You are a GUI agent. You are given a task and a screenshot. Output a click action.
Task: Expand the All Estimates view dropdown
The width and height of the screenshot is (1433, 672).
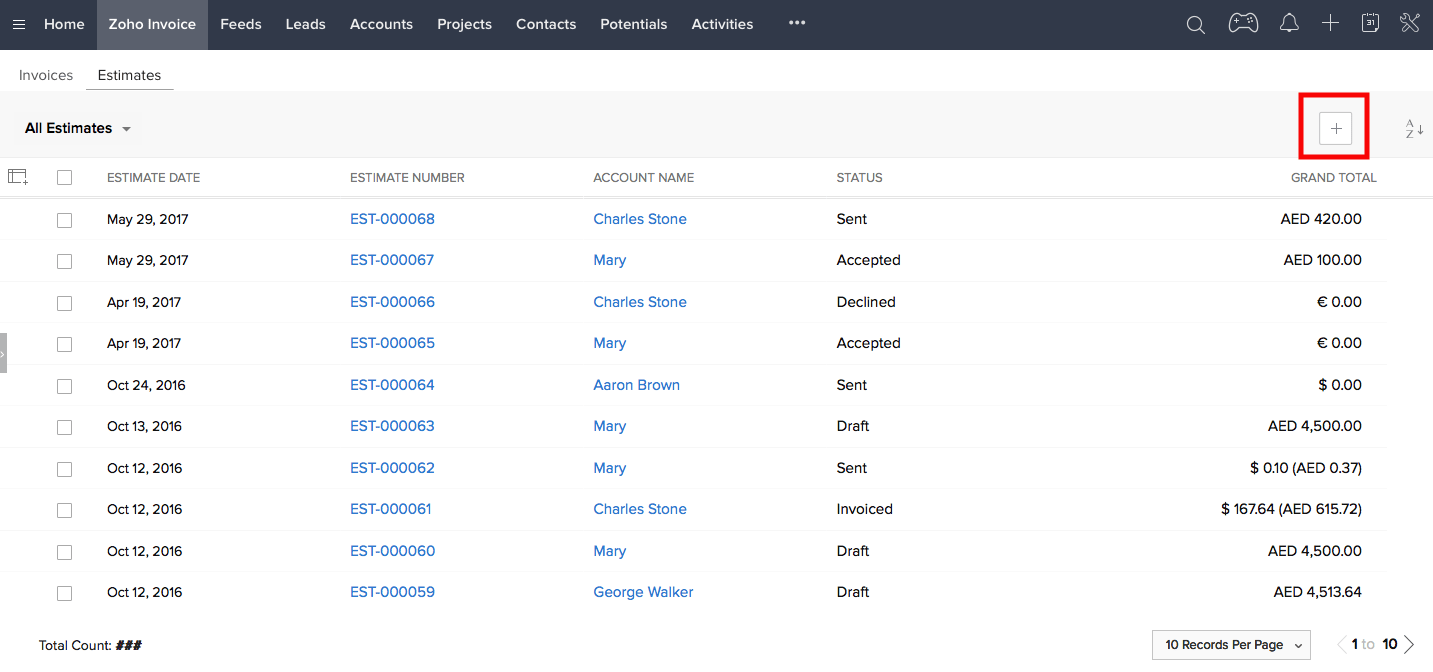pyautogui.click(x=78, y=129)
